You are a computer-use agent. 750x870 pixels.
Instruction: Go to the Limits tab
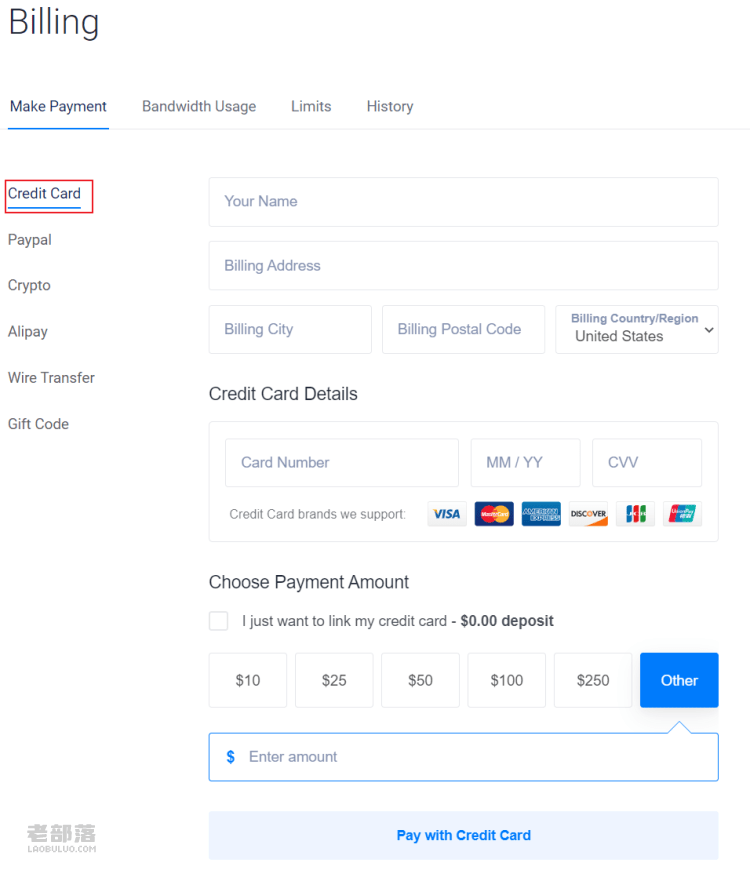311,107
